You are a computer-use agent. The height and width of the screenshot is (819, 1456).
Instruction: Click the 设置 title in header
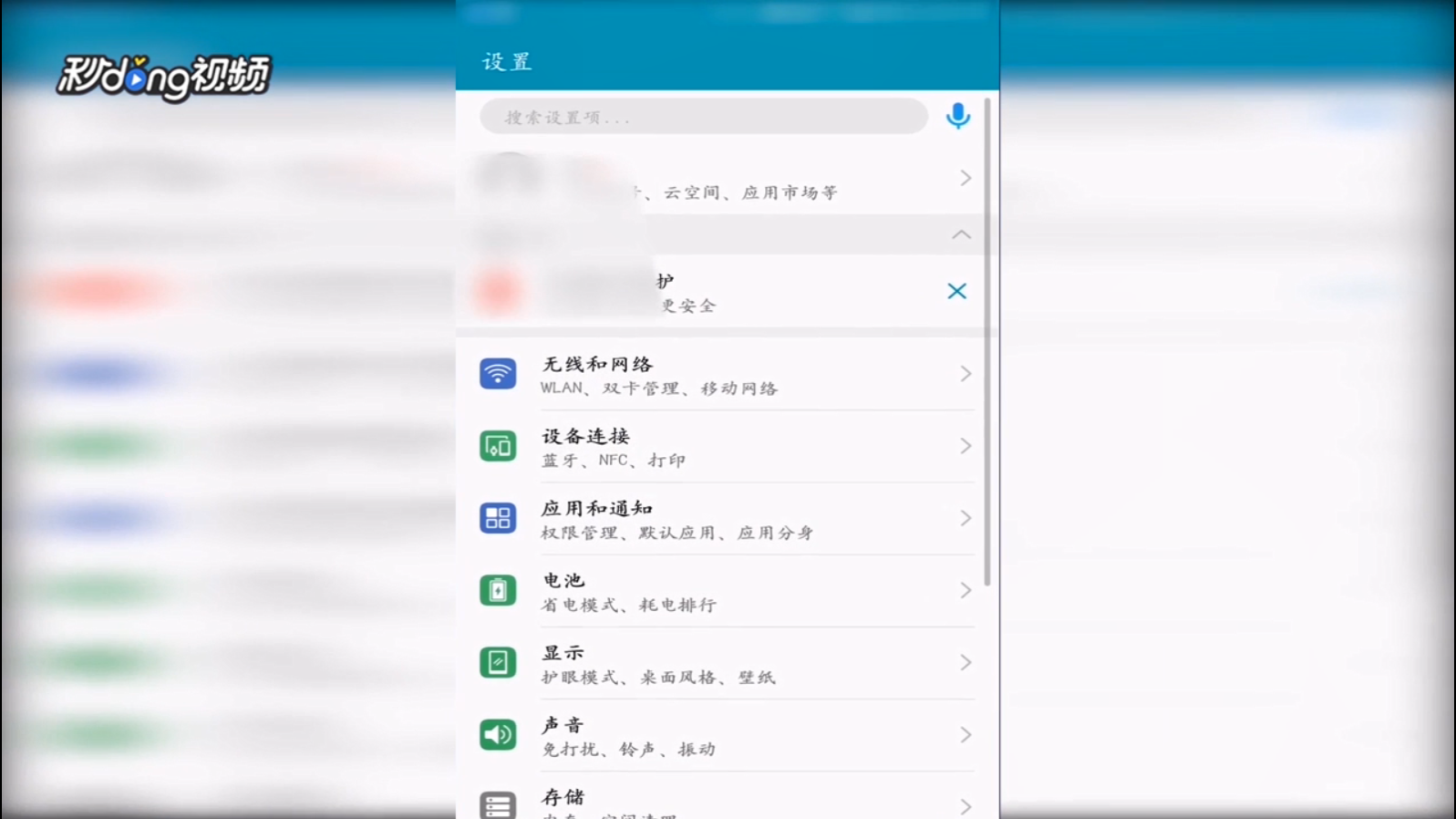coord(507,62)
